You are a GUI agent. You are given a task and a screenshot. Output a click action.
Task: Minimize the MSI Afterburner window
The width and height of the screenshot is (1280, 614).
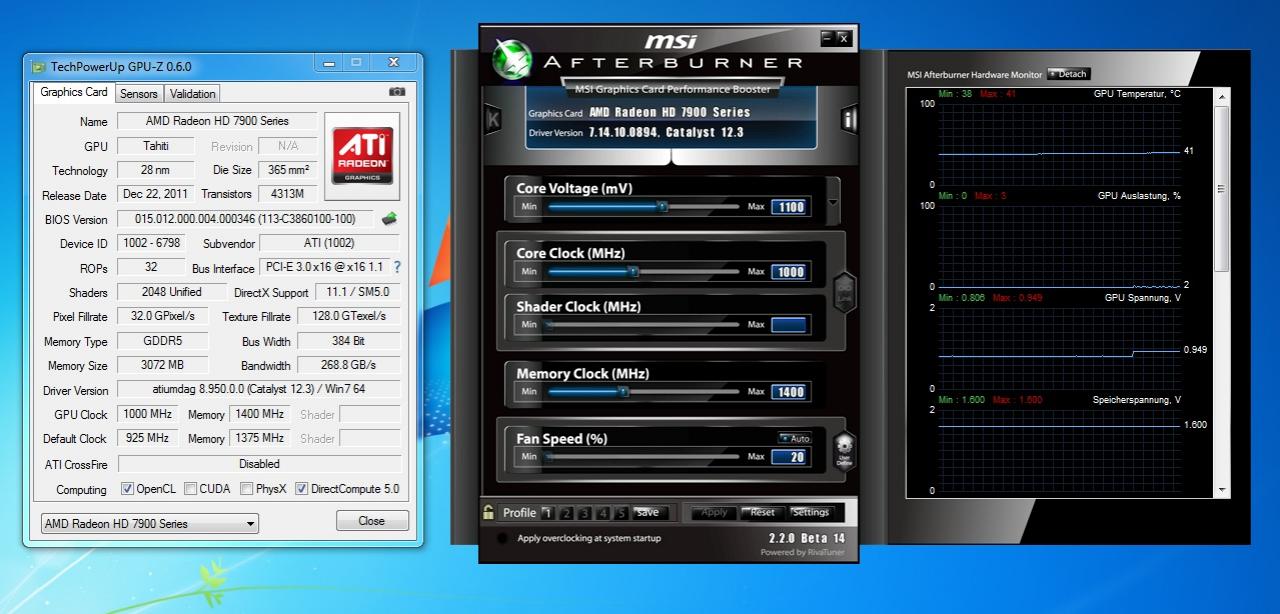[x=827, y=37]
